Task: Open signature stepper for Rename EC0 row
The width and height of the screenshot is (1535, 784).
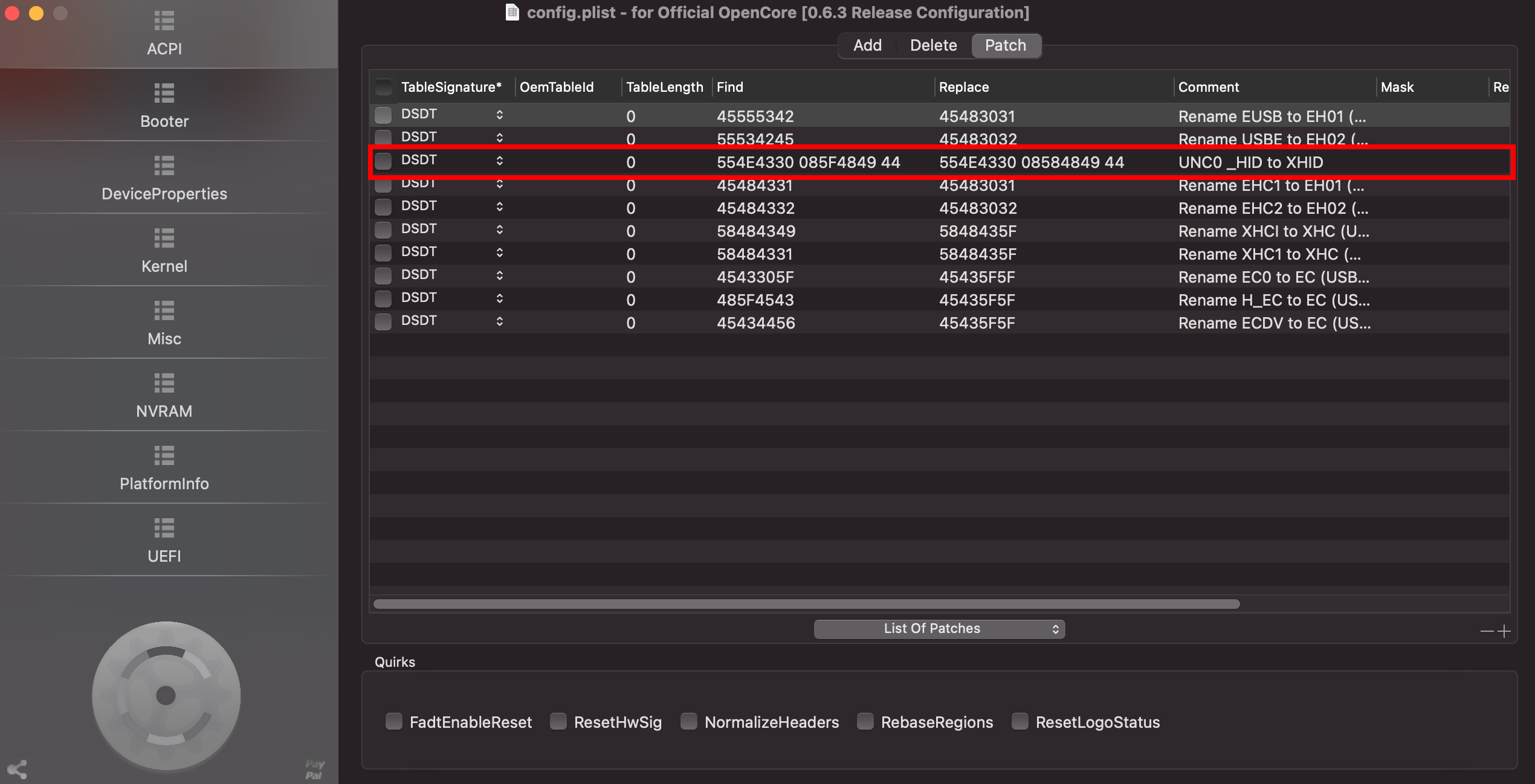Action: tap(500, 275)
